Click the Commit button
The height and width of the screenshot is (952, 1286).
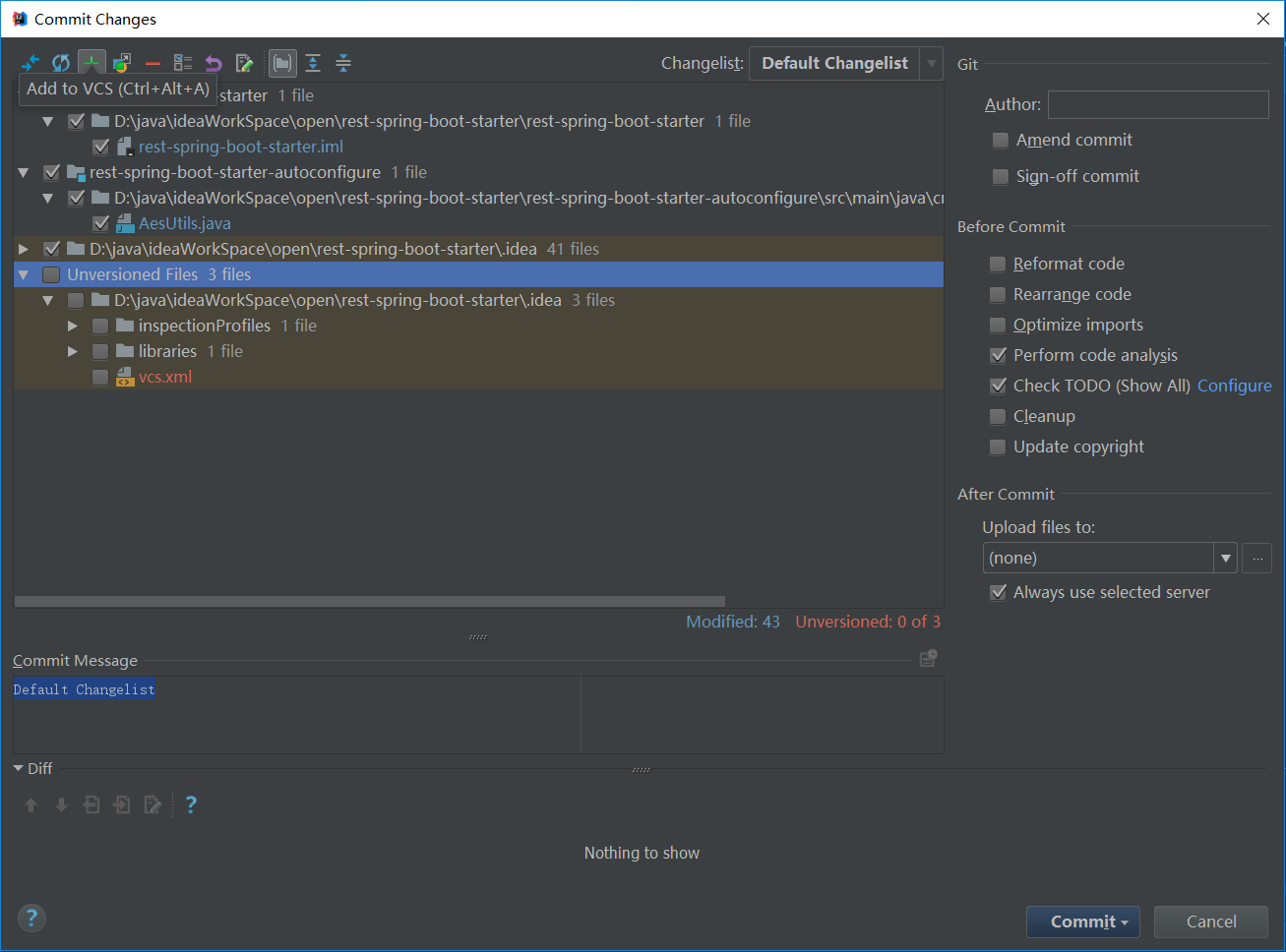pyautogui.click(x=1083, y=922)
